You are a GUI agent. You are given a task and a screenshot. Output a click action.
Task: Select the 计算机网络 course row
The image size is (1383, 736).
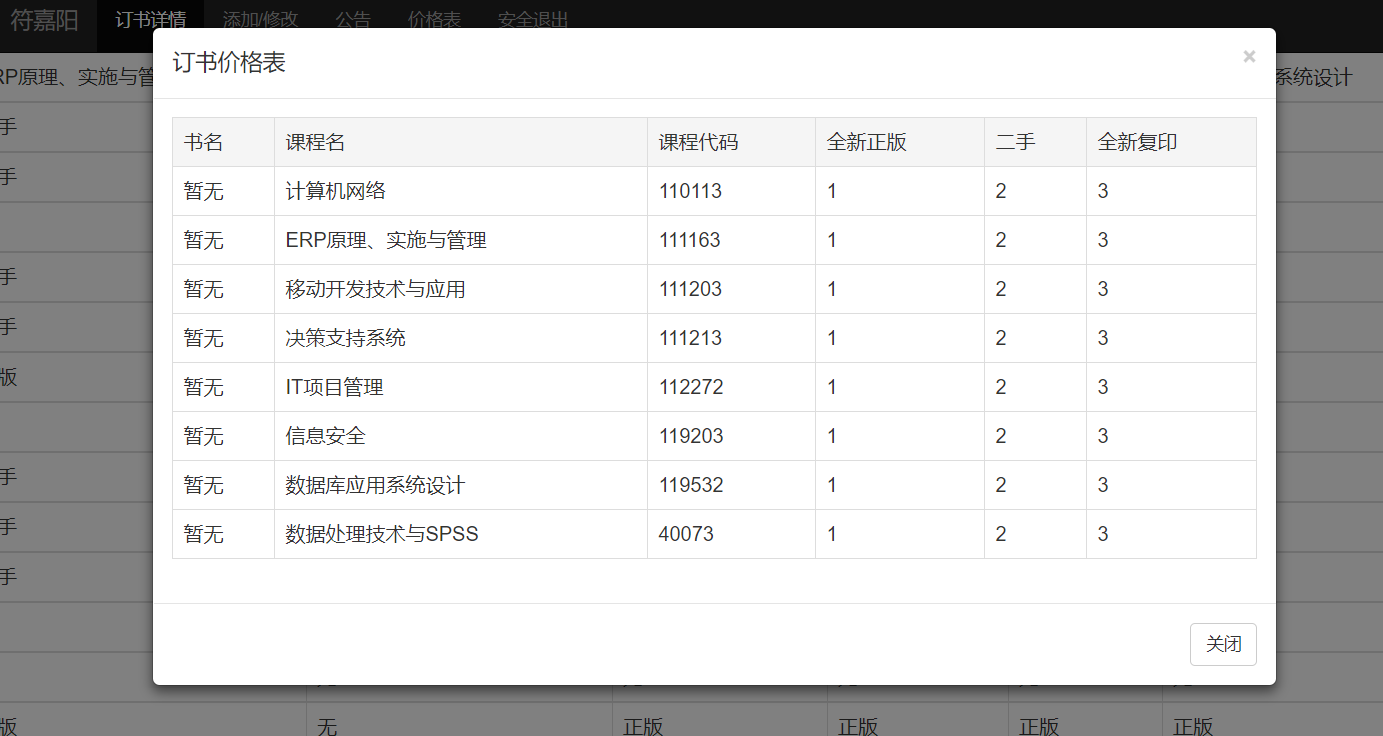pos(336,191)
